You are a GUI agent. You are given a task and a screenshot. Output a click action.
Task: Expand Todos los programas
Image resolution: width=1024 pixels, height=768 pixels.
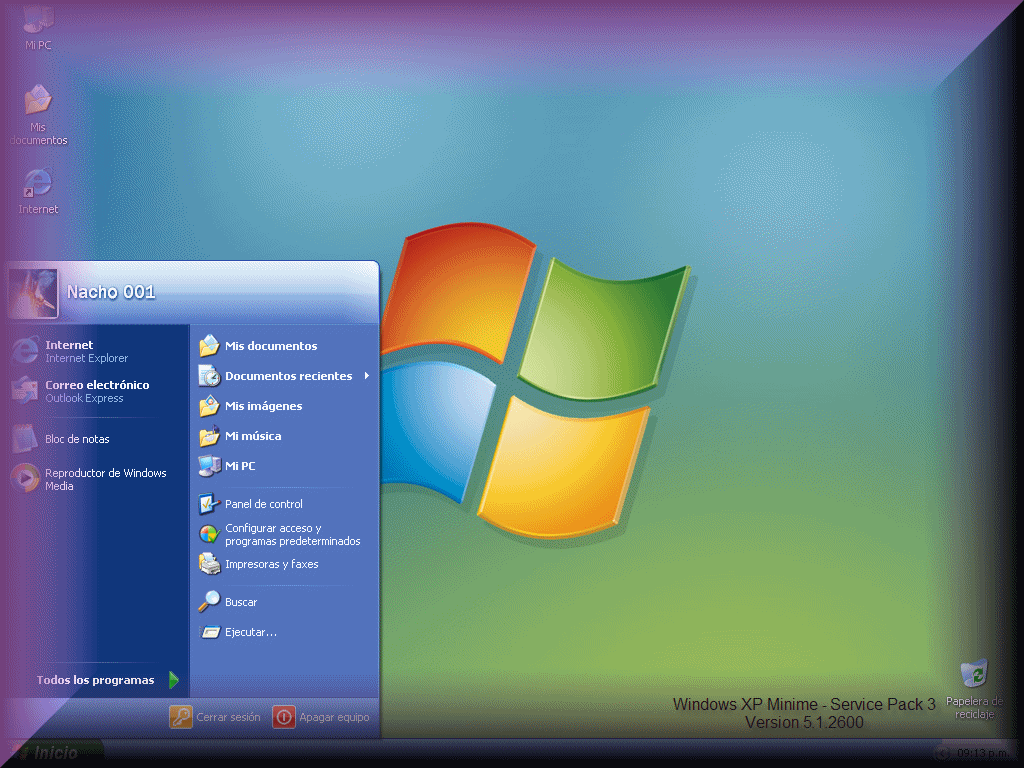click(96, 679)
